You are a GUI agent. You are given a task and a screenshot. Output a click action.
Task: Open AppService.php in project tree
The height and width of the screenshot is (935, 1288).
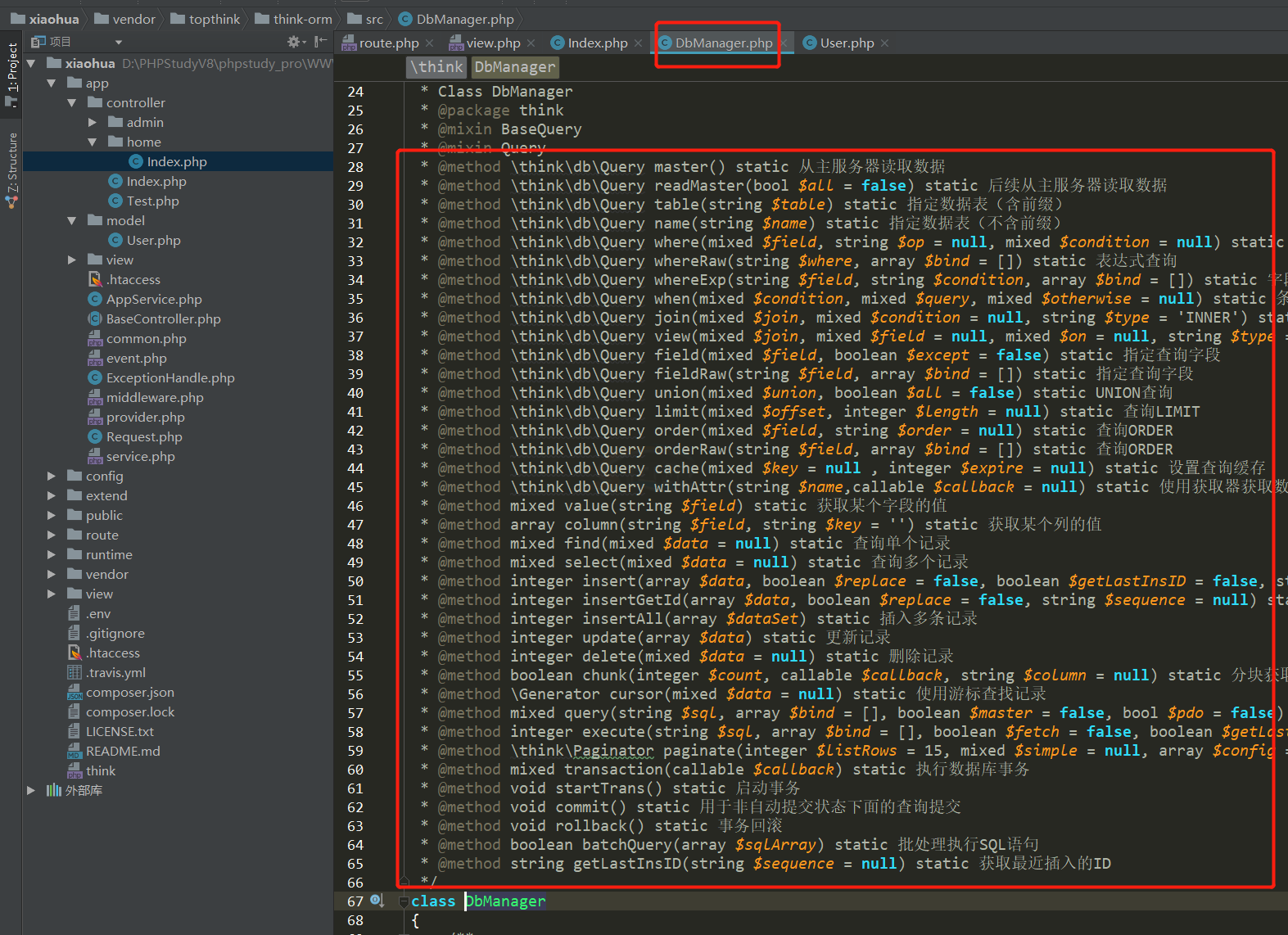(145, 299)
